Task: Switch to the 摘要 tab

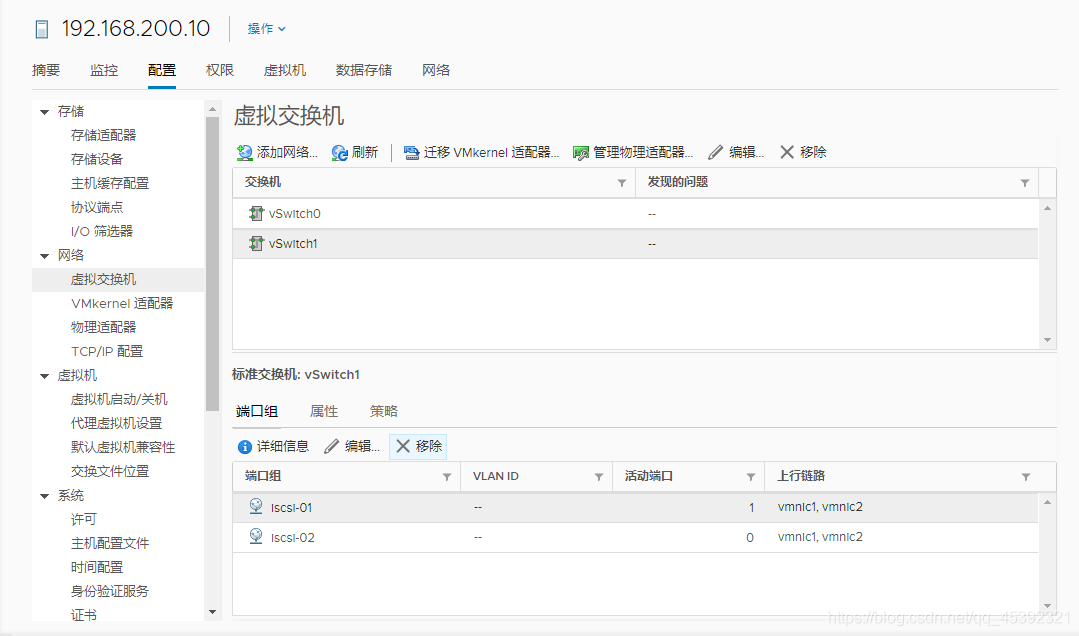Action: pos(46,70)
